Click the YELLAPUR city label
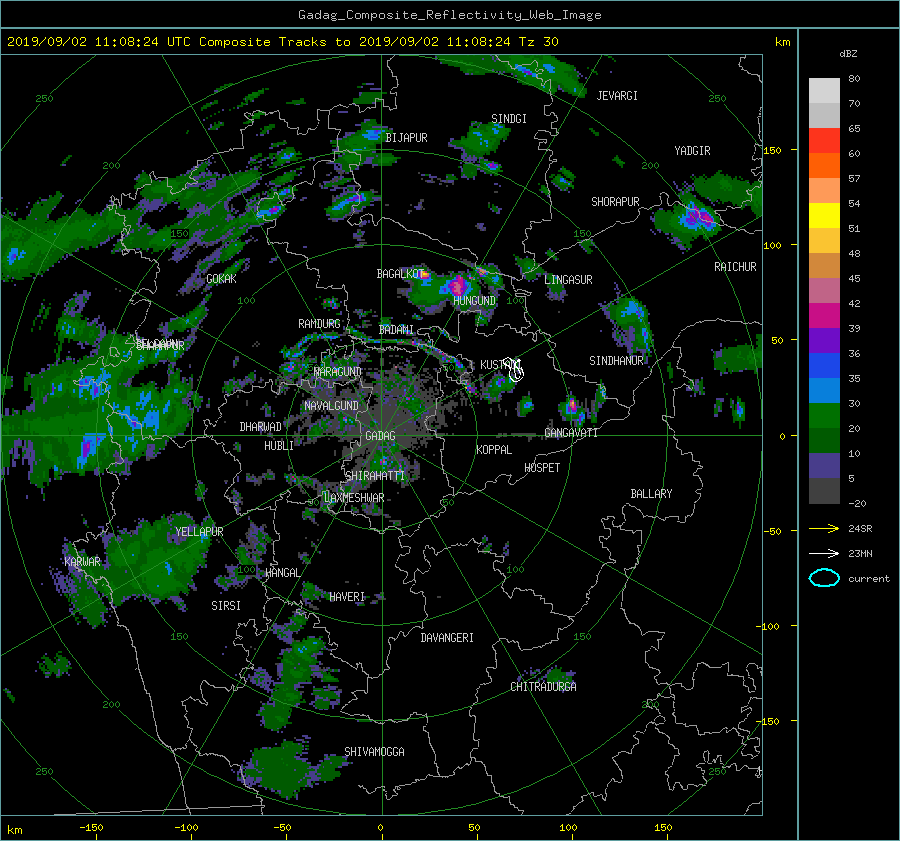The width and height of the screenshot is (900, 841). pyautogui.click(x=199, y=532)
